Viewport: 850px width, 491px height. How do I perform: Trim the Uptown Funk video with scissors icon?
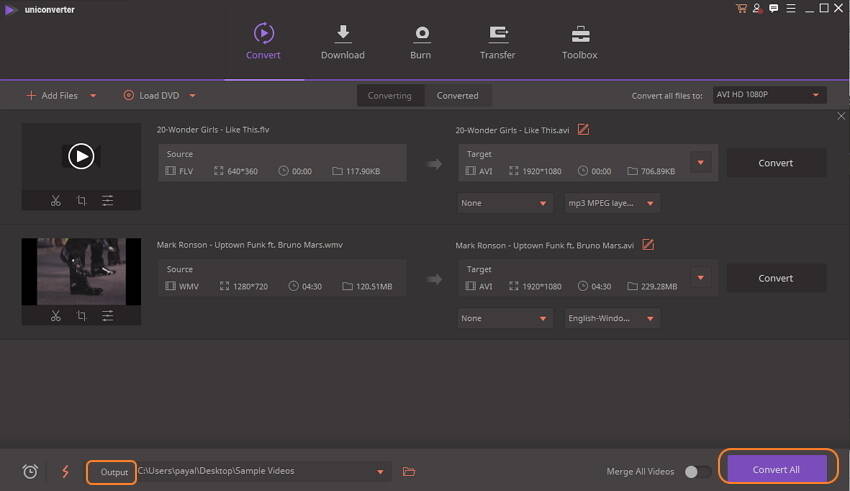pyautogui.click(x=56, y=316)
